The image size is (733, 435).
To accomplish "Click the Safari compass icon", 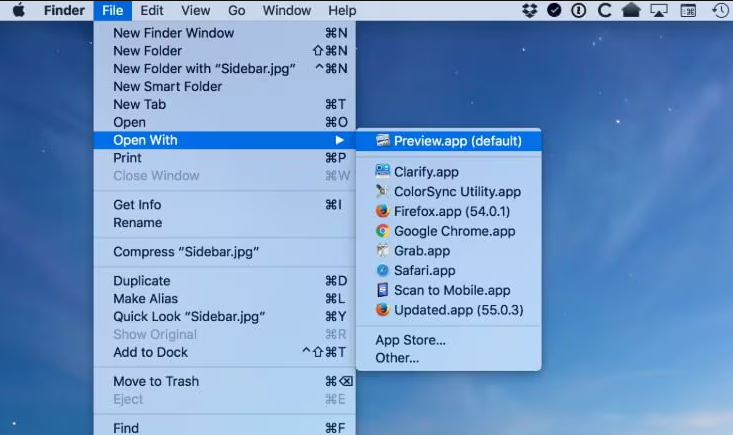I will [x=382, y=270].
